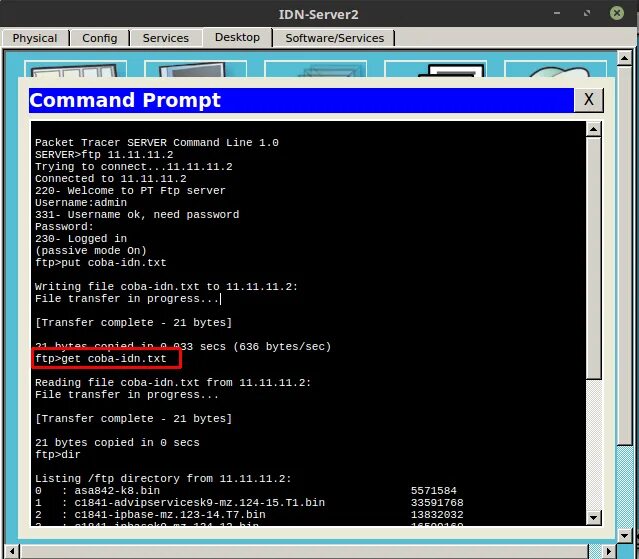Click the terminal vertical scrollbar thumb
Image resolution: width=639 pixels, height=559 pixels.
tap(593, 258)
